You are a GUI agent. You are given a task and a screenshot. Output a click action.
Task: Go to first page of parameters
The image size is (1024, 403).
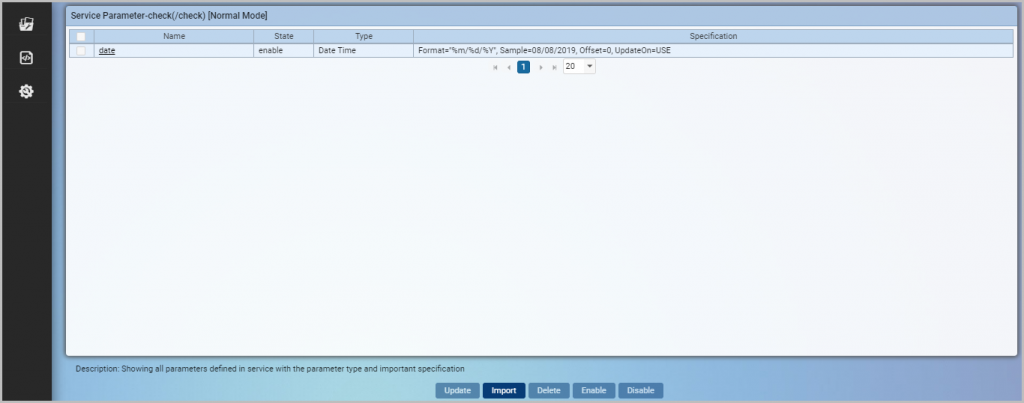point(496,67)
